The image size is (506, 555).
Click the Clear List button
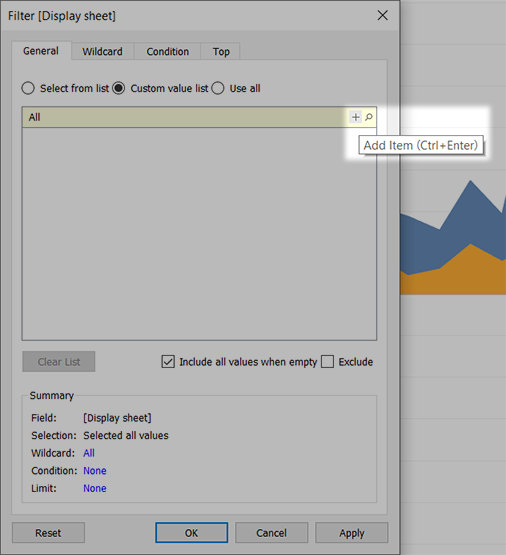click(59, 362)
